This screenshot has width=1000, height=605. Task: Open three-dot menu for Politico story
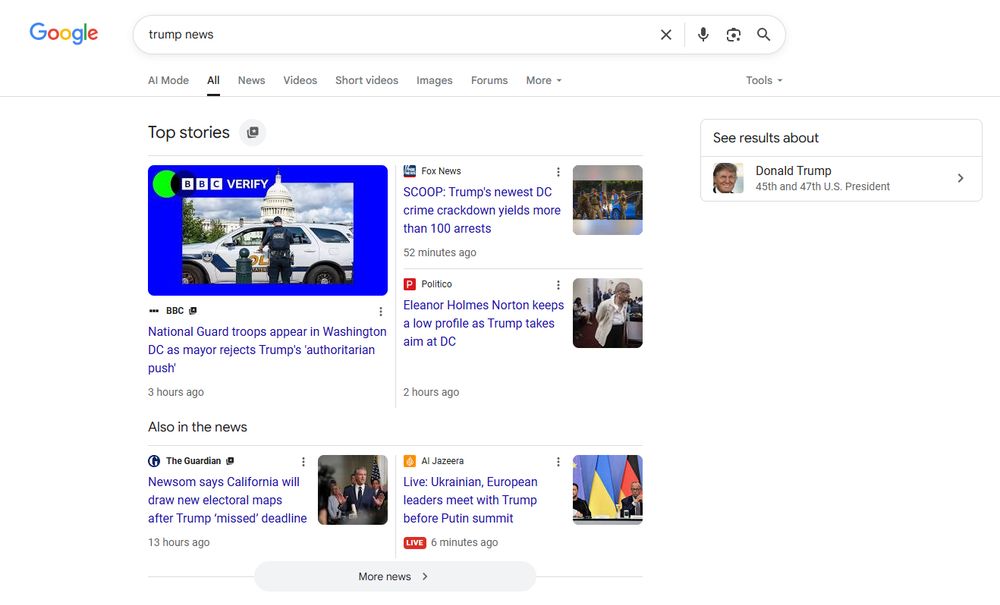(x=558, y=285)
